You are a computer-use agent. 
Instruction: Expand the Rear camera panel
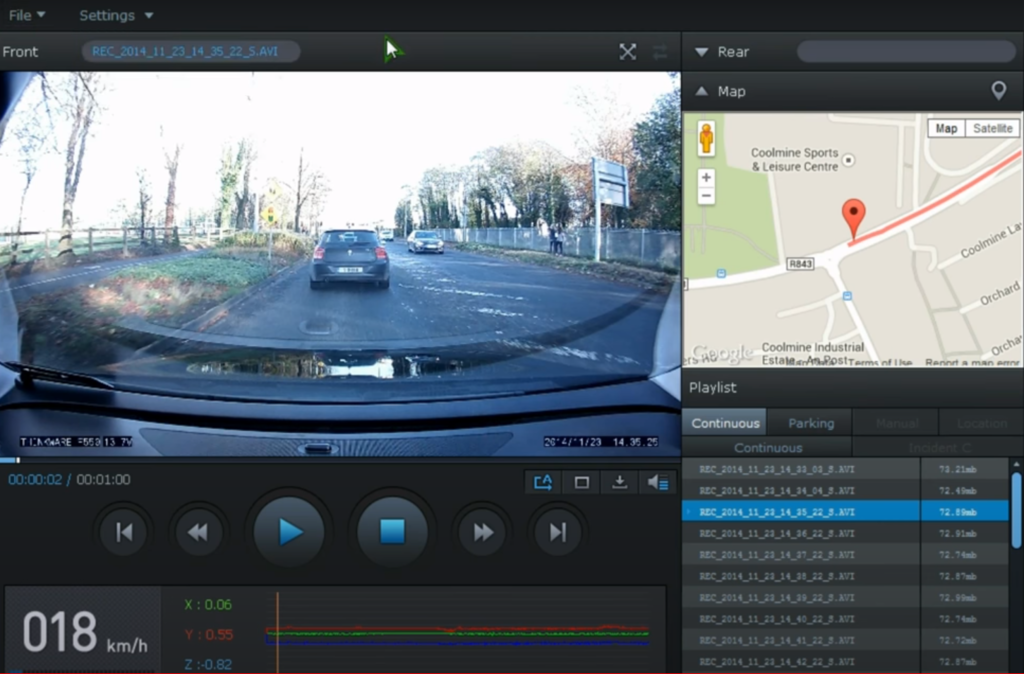701,52
